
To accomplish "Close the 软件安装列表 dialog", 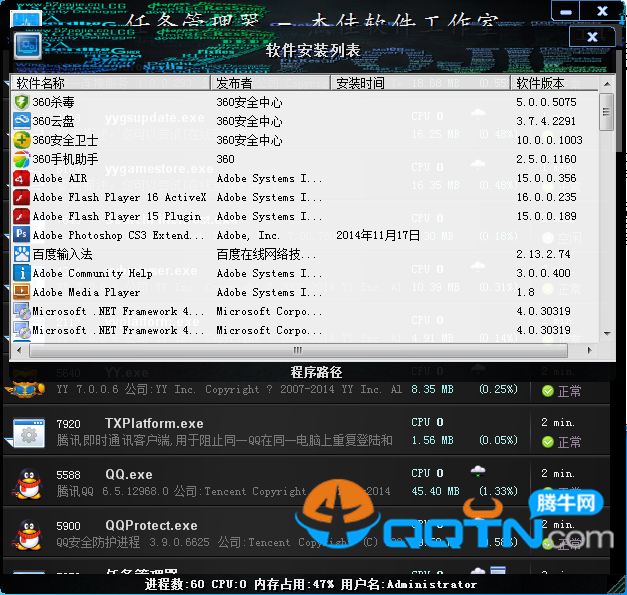I will [x=592, y=37].
